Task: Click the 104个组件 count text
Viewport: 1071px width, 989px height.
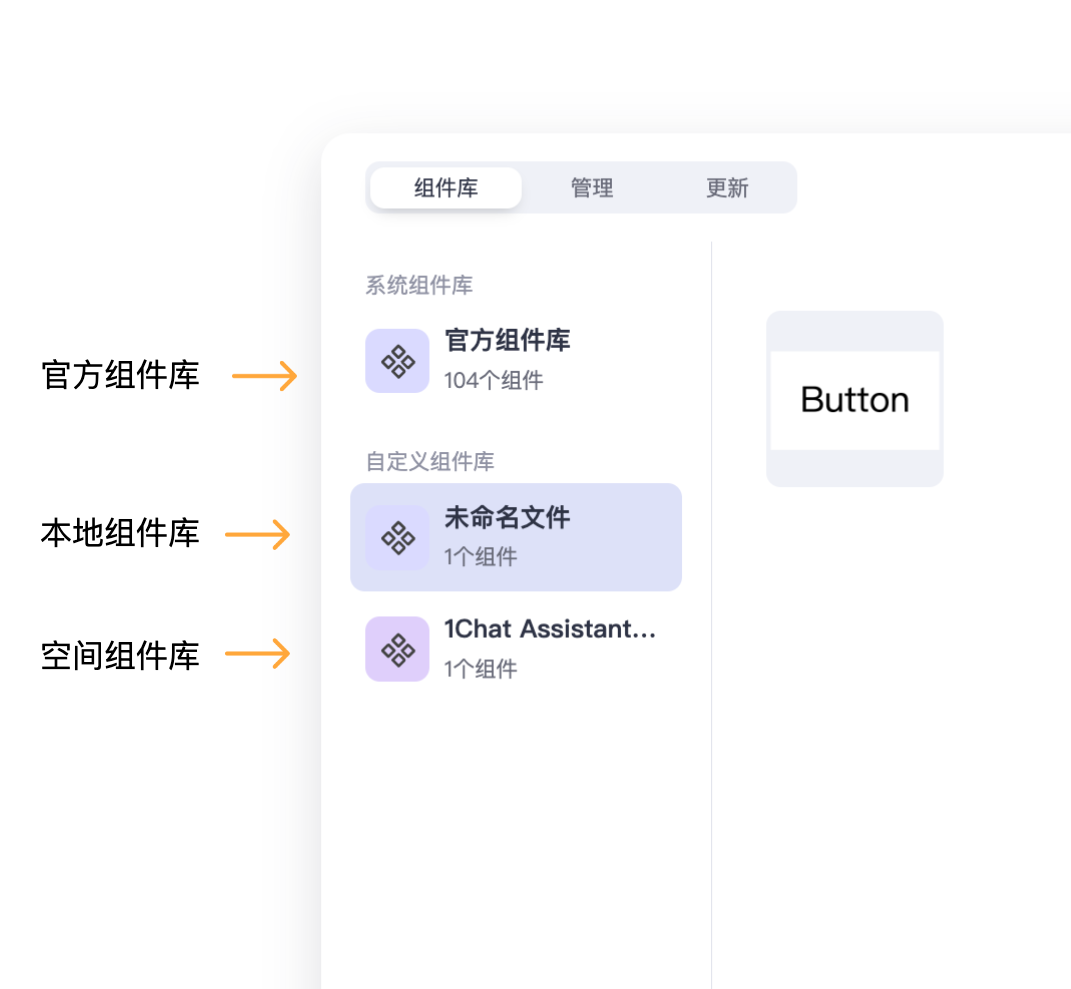Action: tap(494, 381)
